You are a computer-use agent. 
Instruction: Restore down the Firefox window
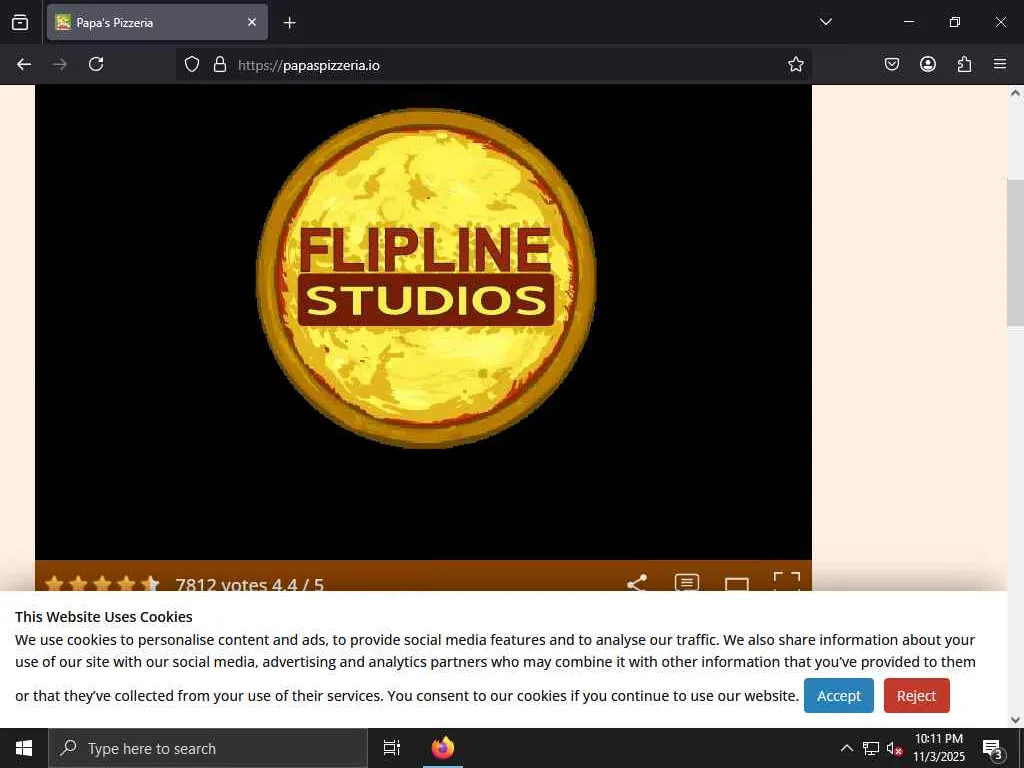click(x=955, y=22)
